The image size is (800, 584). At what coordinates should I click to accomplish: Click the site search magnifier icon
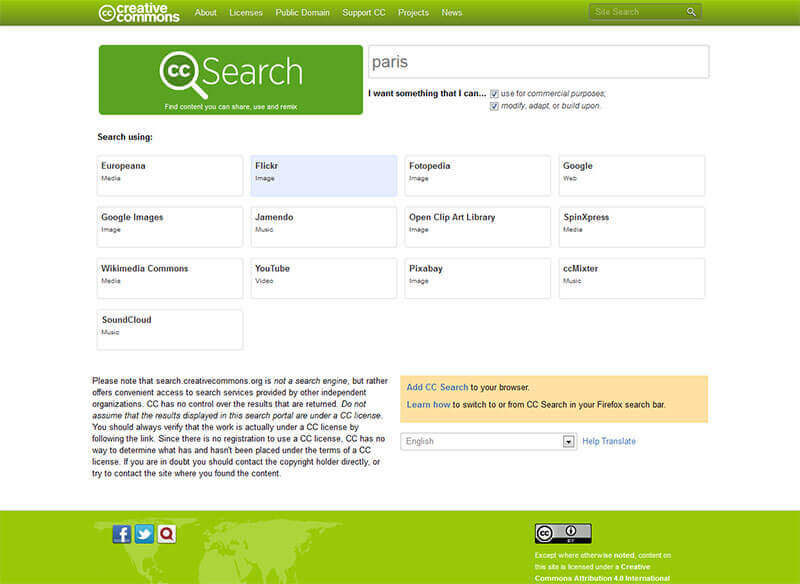[x=691, y=12]
